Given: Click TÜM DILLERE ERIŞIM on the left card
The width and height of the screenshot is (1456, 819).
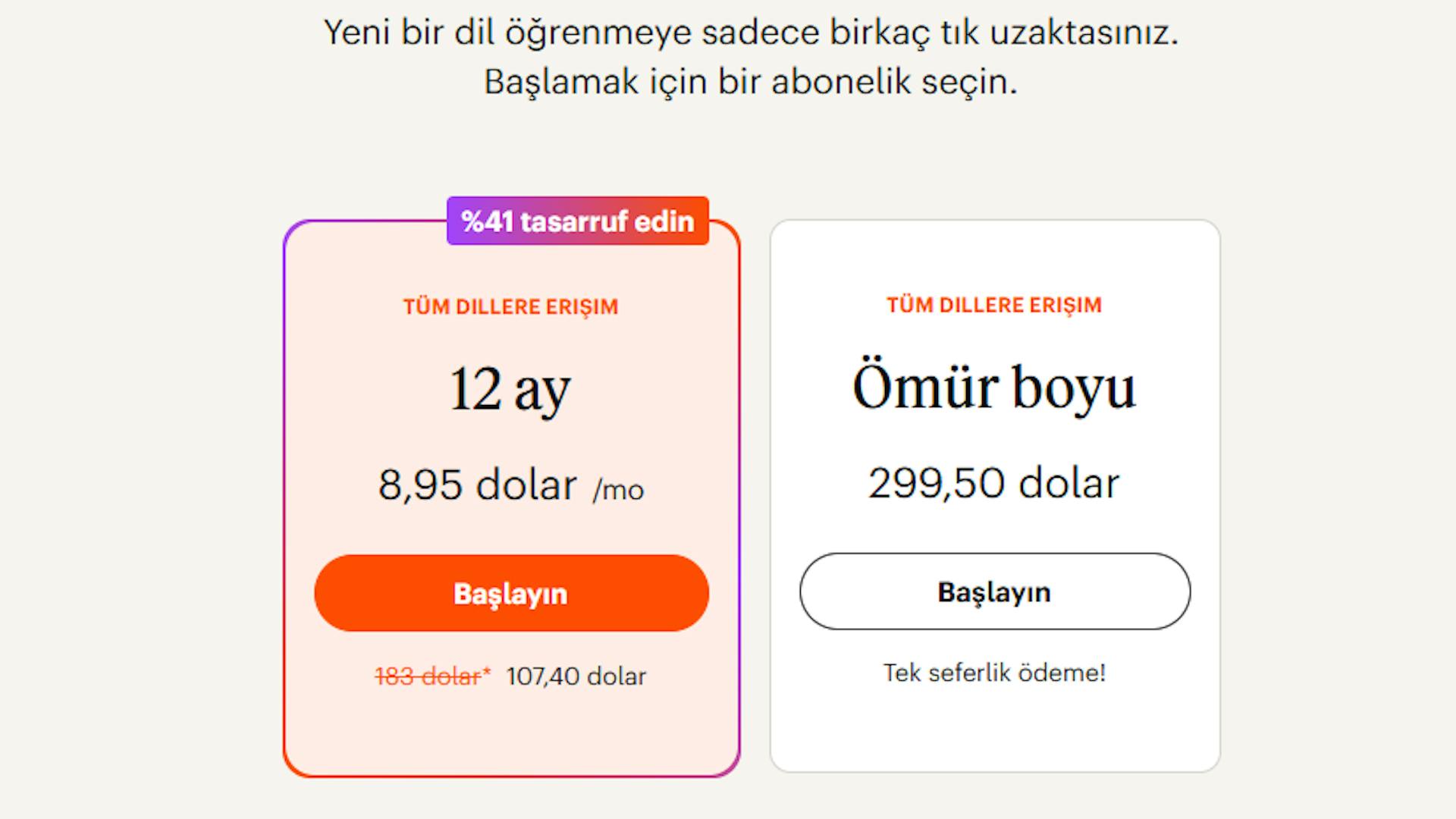Looking at the screenshot, I should [x=509, y=306].
